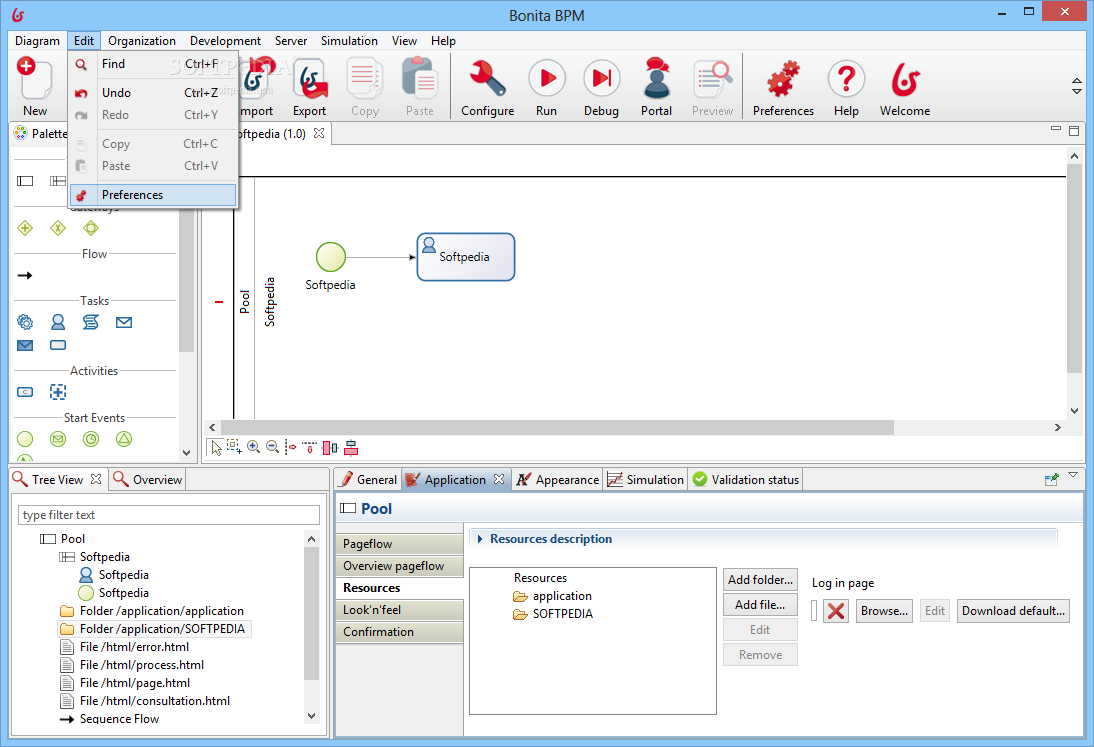Activate the marquee selection tool below the canvas
This screenshot has height=747, width=1094.
tap(234, 447)
